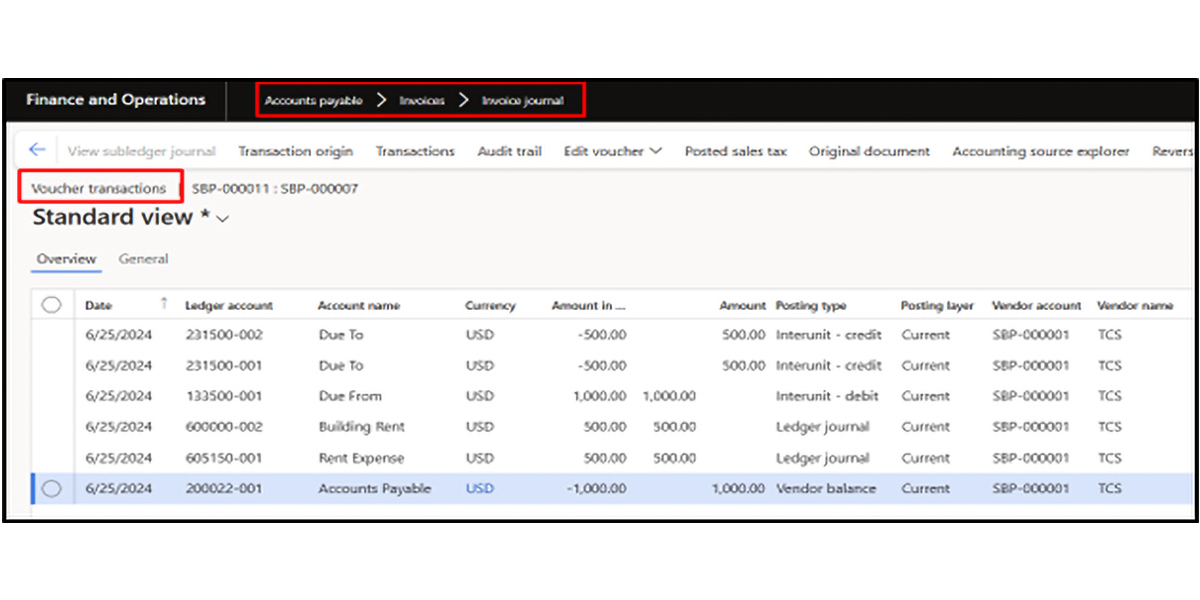Switch to the Overview tab
This screenshot has height=600, width=1200.
[66, 259]
